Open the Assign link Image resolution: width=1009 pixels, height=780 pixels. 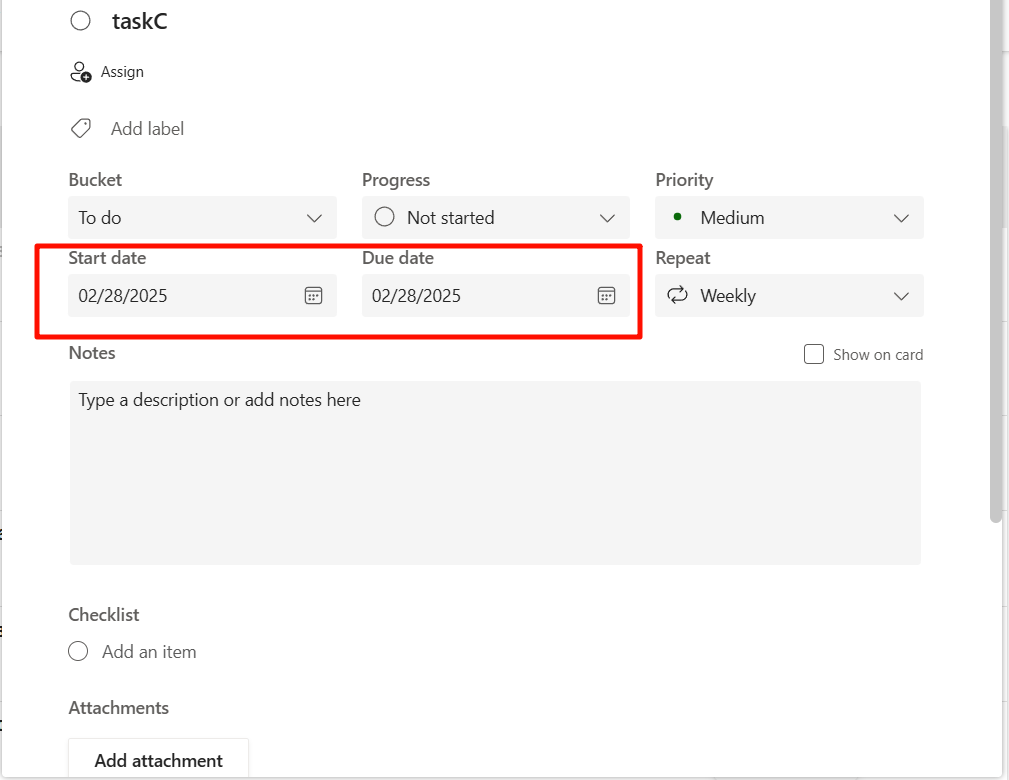tap(122, 71)
